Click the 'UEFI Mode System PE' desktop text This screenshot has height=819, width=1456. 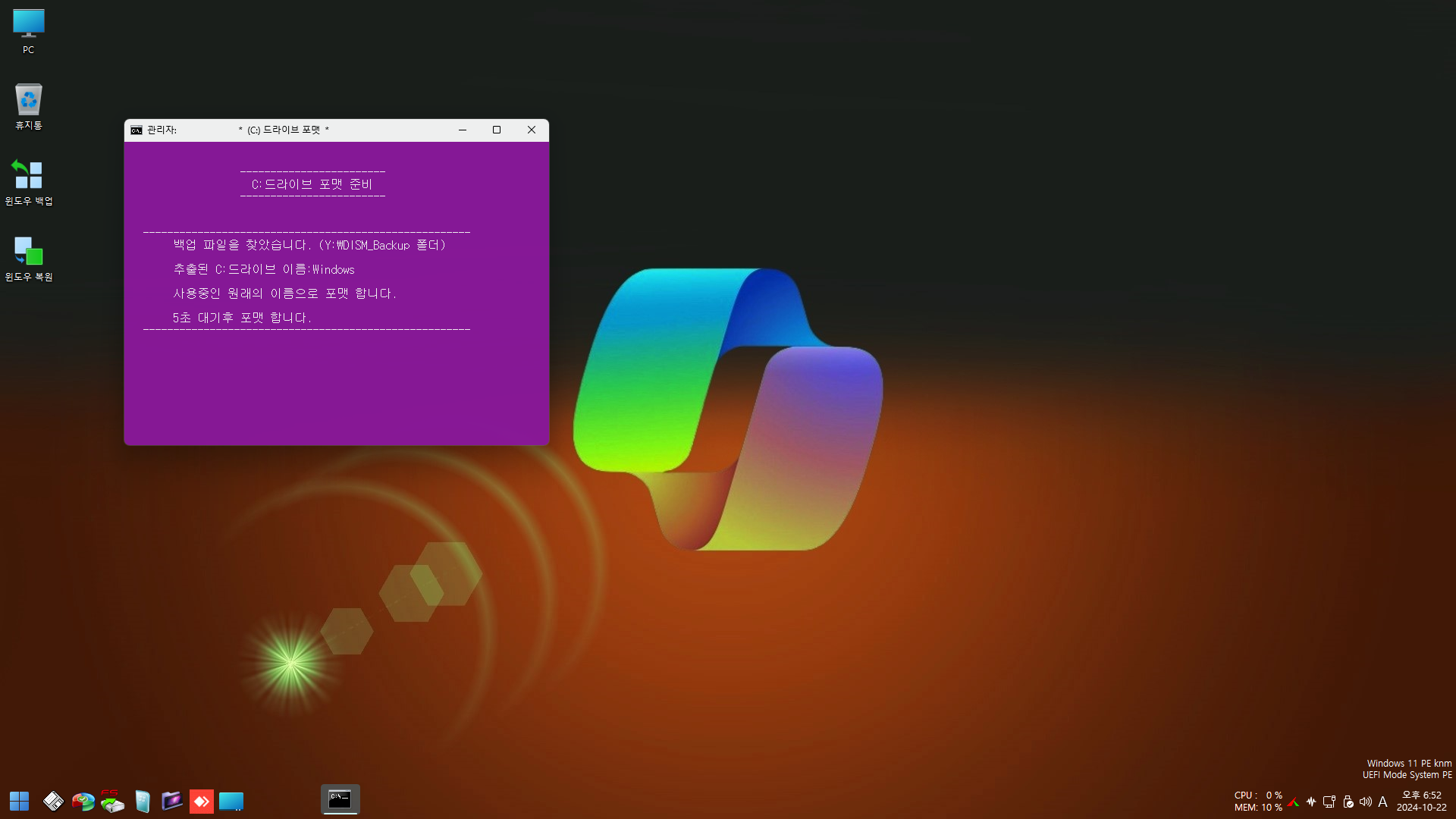(1407, 775)
